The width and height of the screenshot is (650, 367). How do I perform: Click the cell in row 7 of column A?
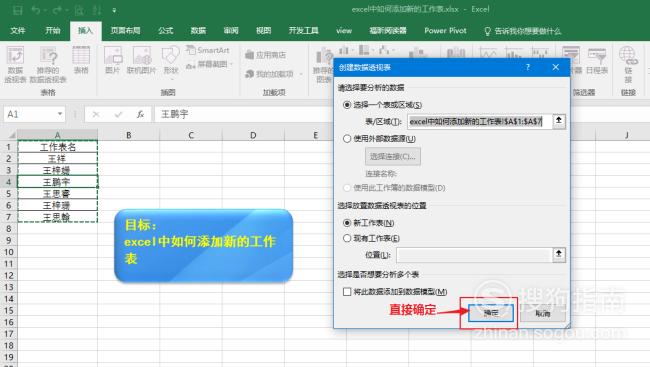pos(58,217)
